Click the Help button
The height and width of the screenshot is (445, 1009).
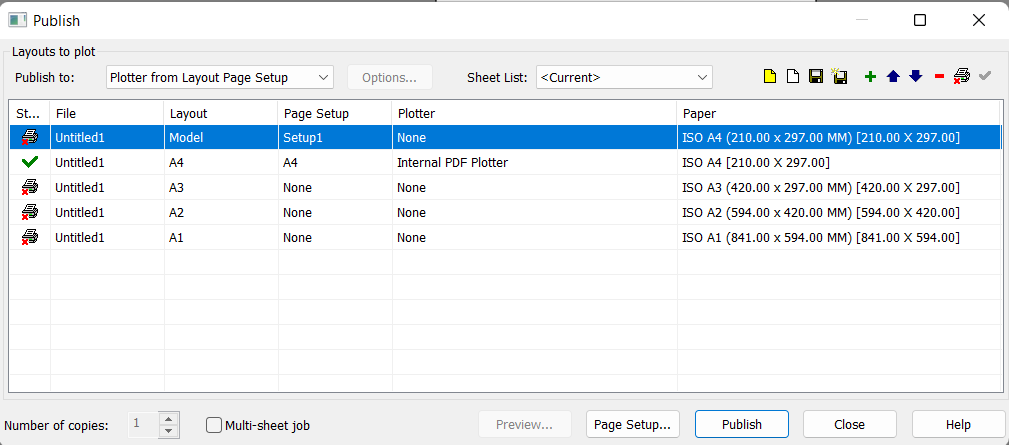click(x=957, y=424)
